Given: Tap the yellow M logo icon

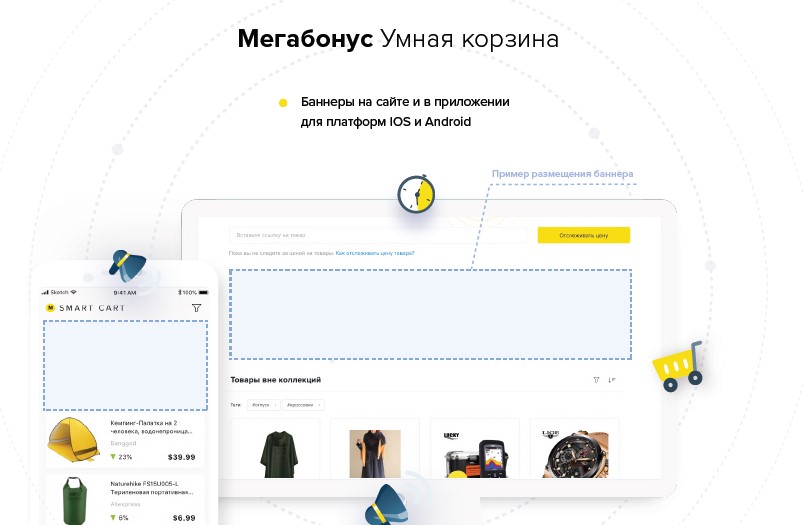Looking at the screenshot, I should tap(50, 308).
